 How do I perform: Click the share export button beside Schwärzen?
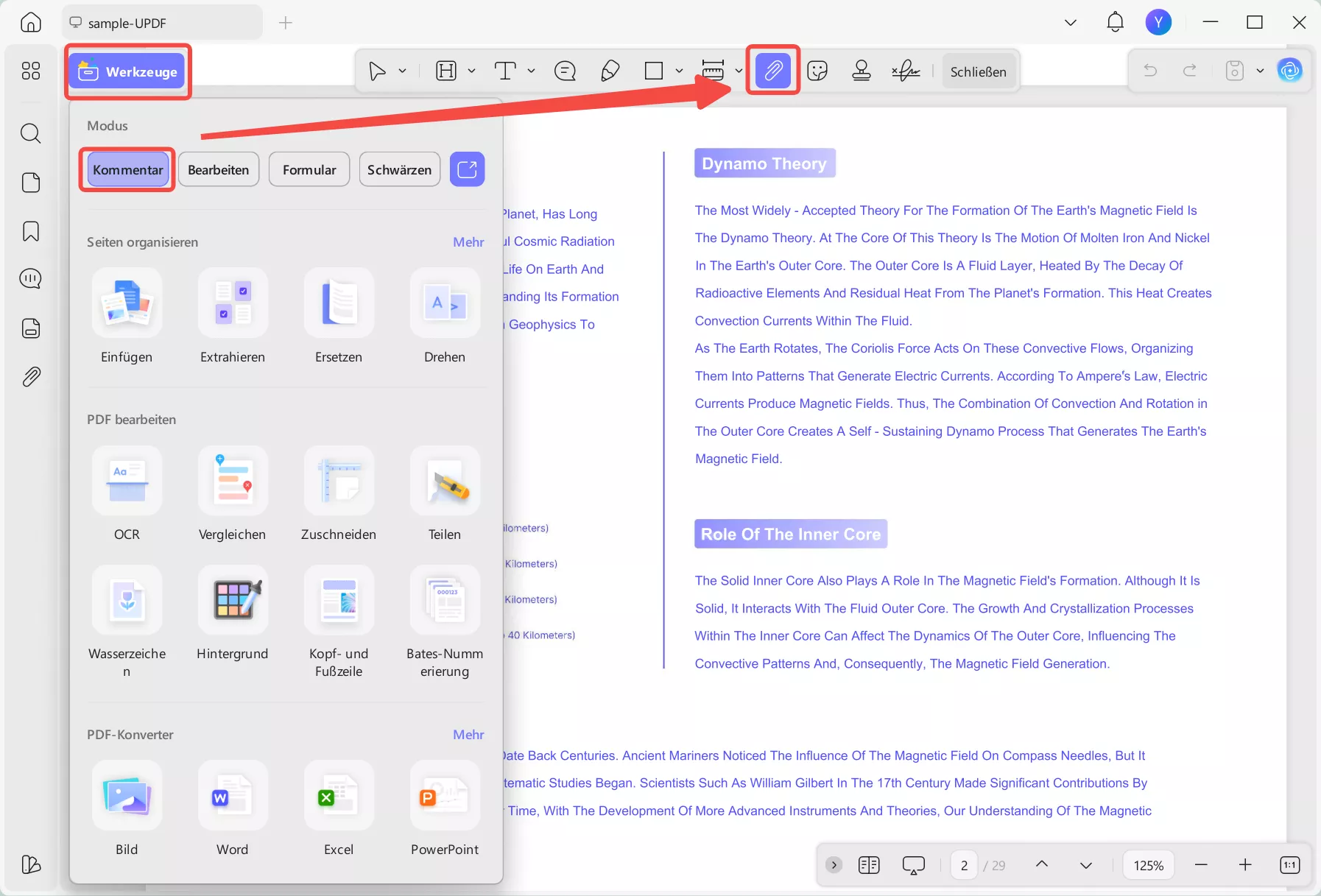tap(468, 169)
